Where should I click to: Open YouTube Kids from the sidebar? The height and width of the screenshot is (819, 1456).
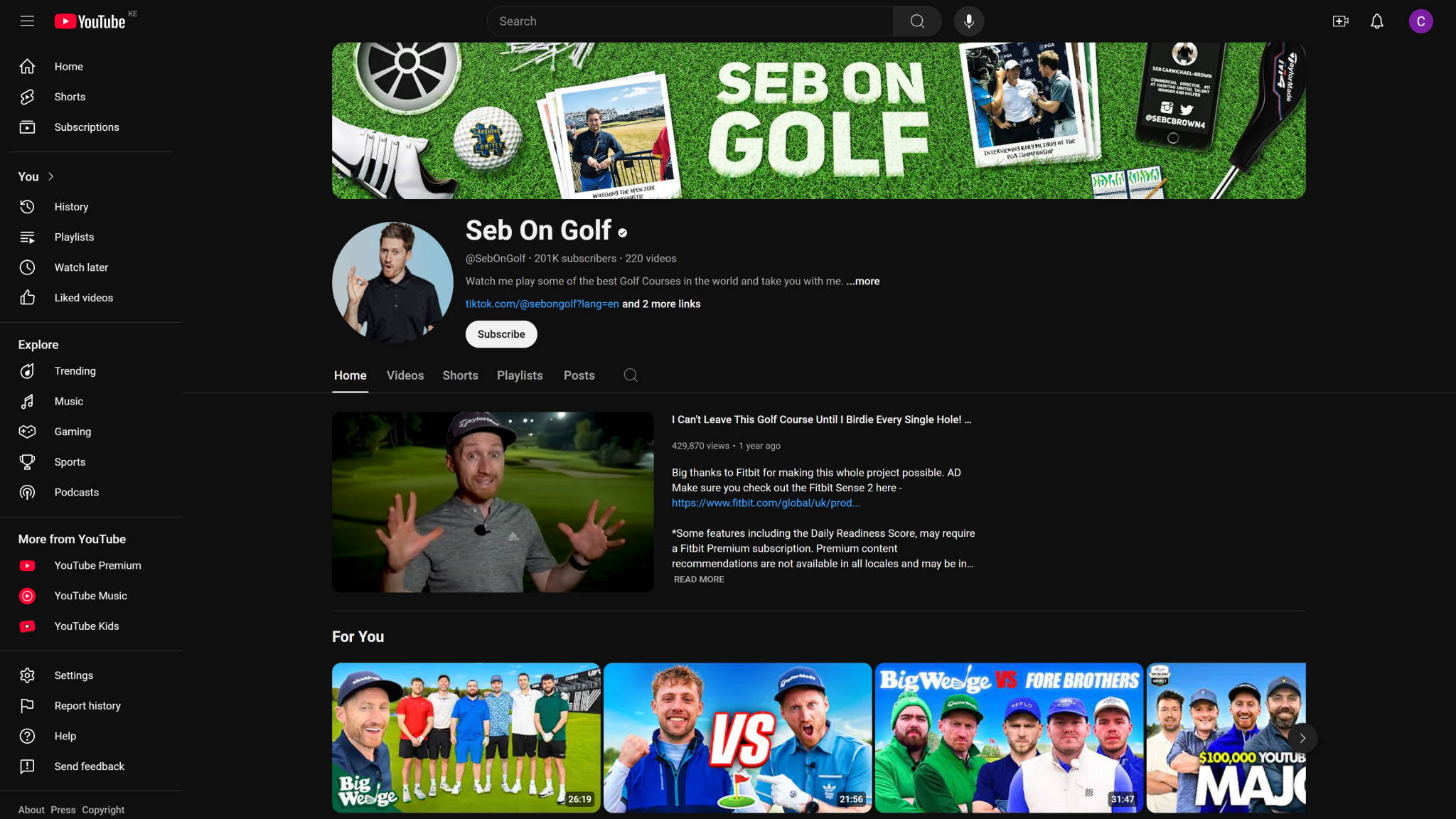point(87,626)
